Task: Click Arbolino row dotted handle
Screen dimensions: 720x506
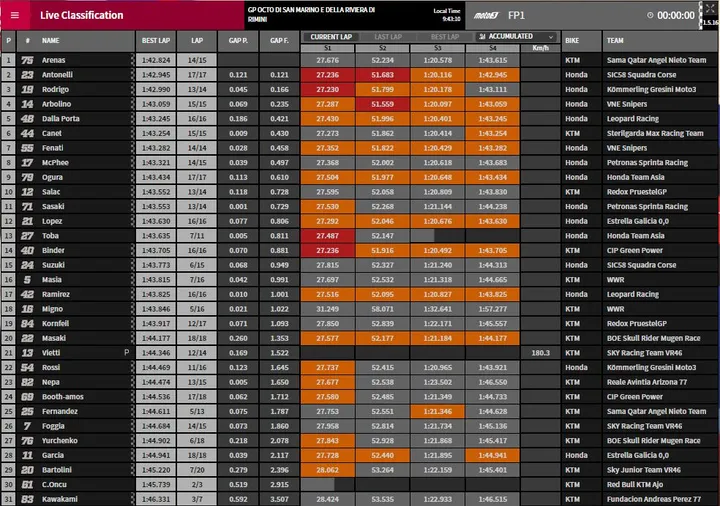Action: click(133, 104)
